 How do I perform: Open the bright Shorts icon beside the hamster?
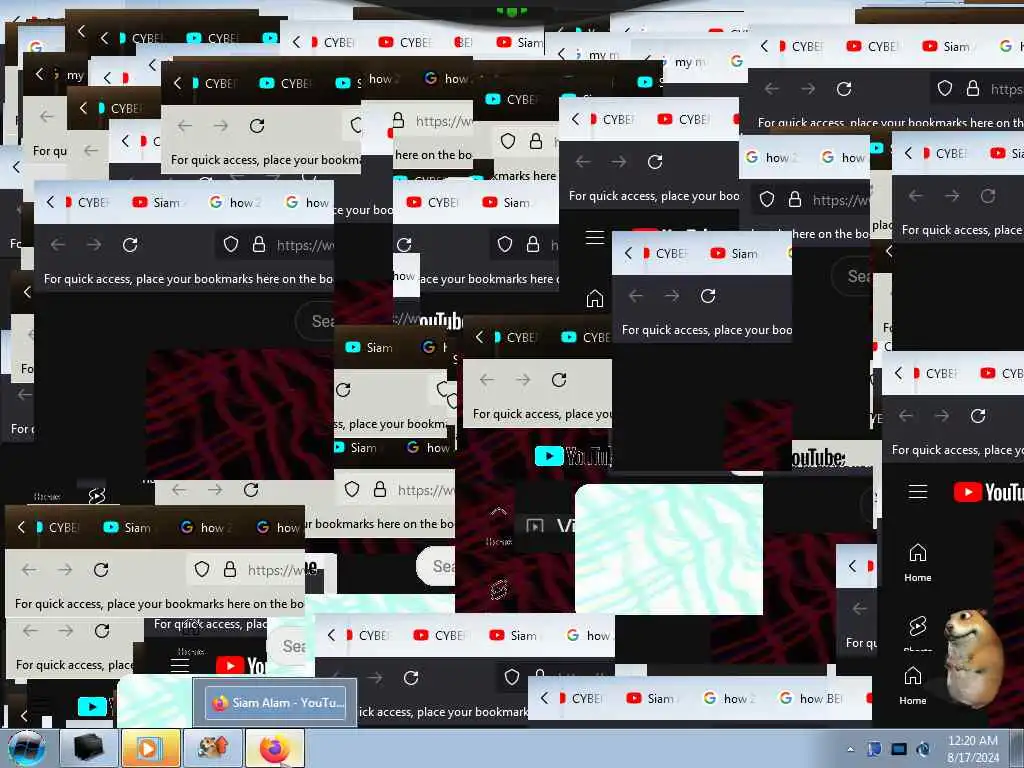coord(918,626)
